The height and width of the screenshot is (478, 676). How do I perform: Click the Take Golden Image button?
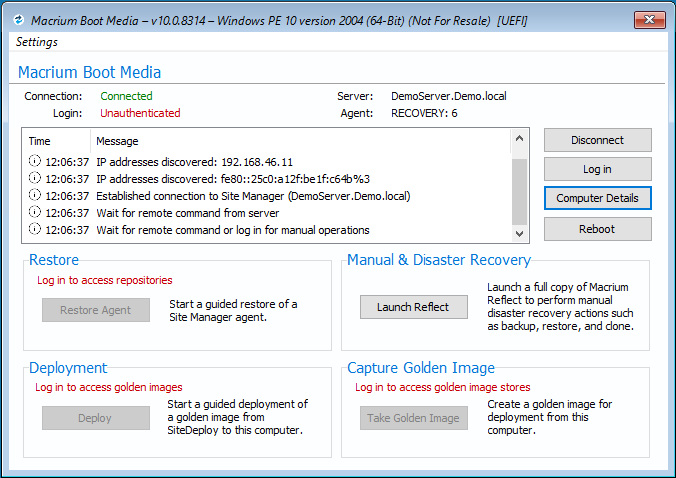coord(413,418)
